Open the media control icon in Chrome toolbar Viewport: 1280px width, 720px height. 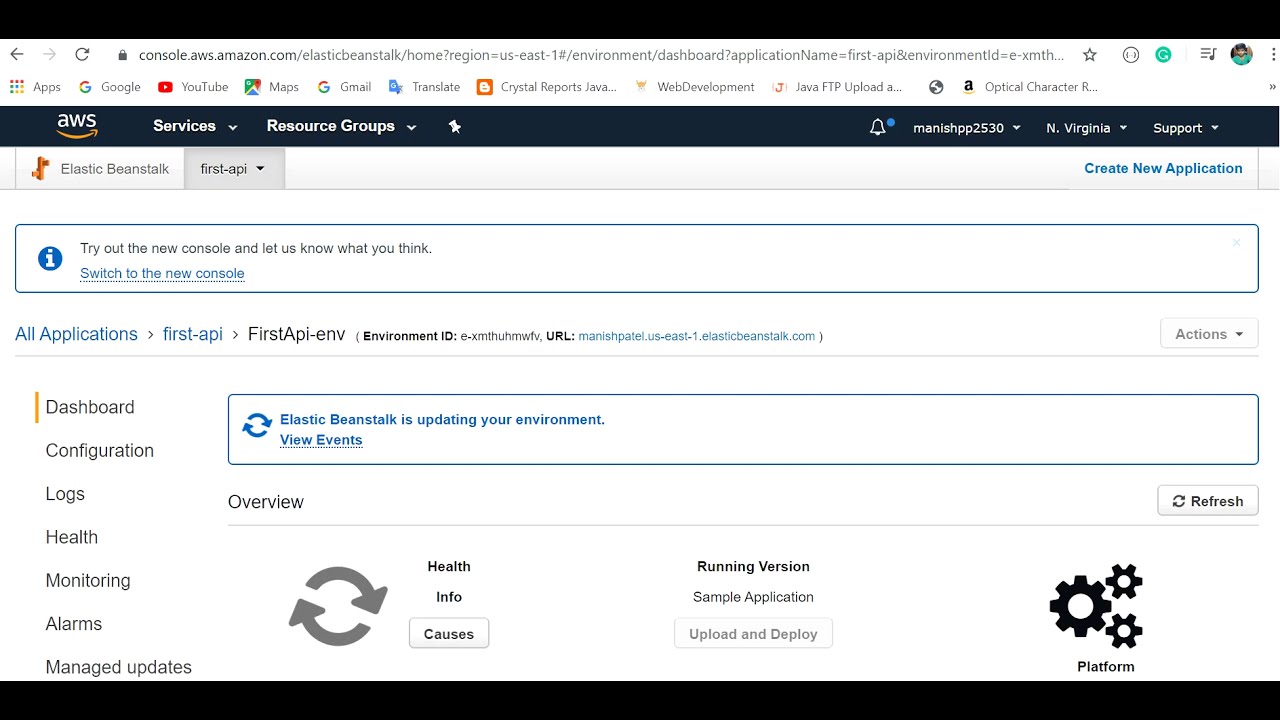(x=1208, y=55)
